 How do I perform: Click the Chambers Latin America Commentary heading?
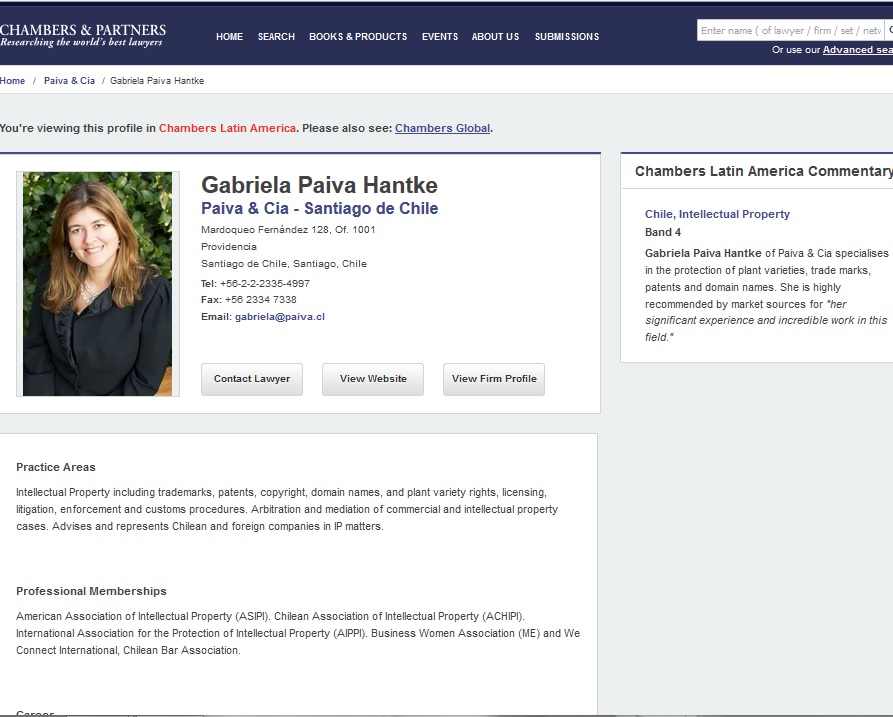coord(764,171)
